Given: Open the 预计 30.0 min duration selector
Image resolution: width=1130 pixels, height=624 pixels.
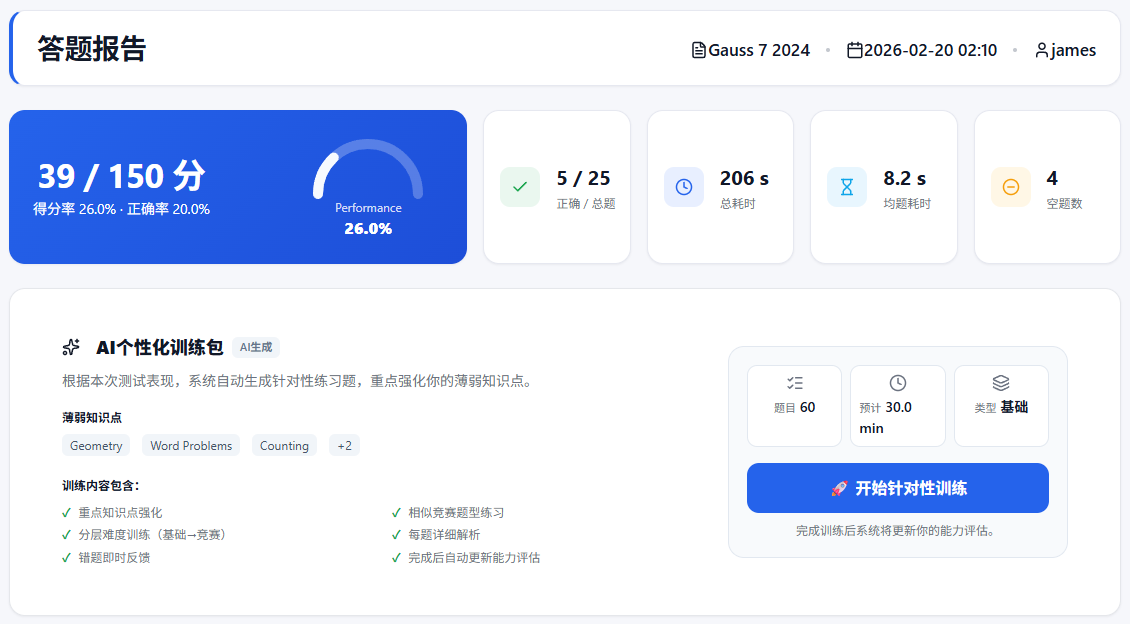Looking at the screenshot, I should tap(897, 405).
